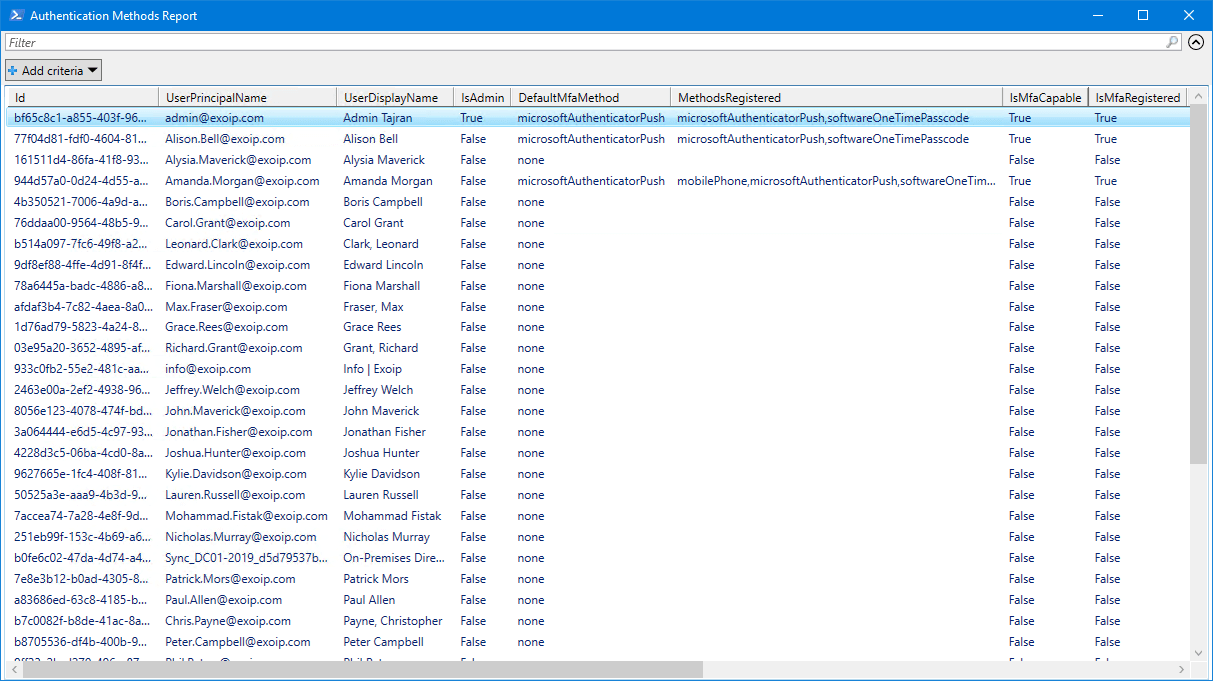This screenshot has width=1213, height=681.
Task: Select the info@exoip.com row
Action: (x=208, y=369)
